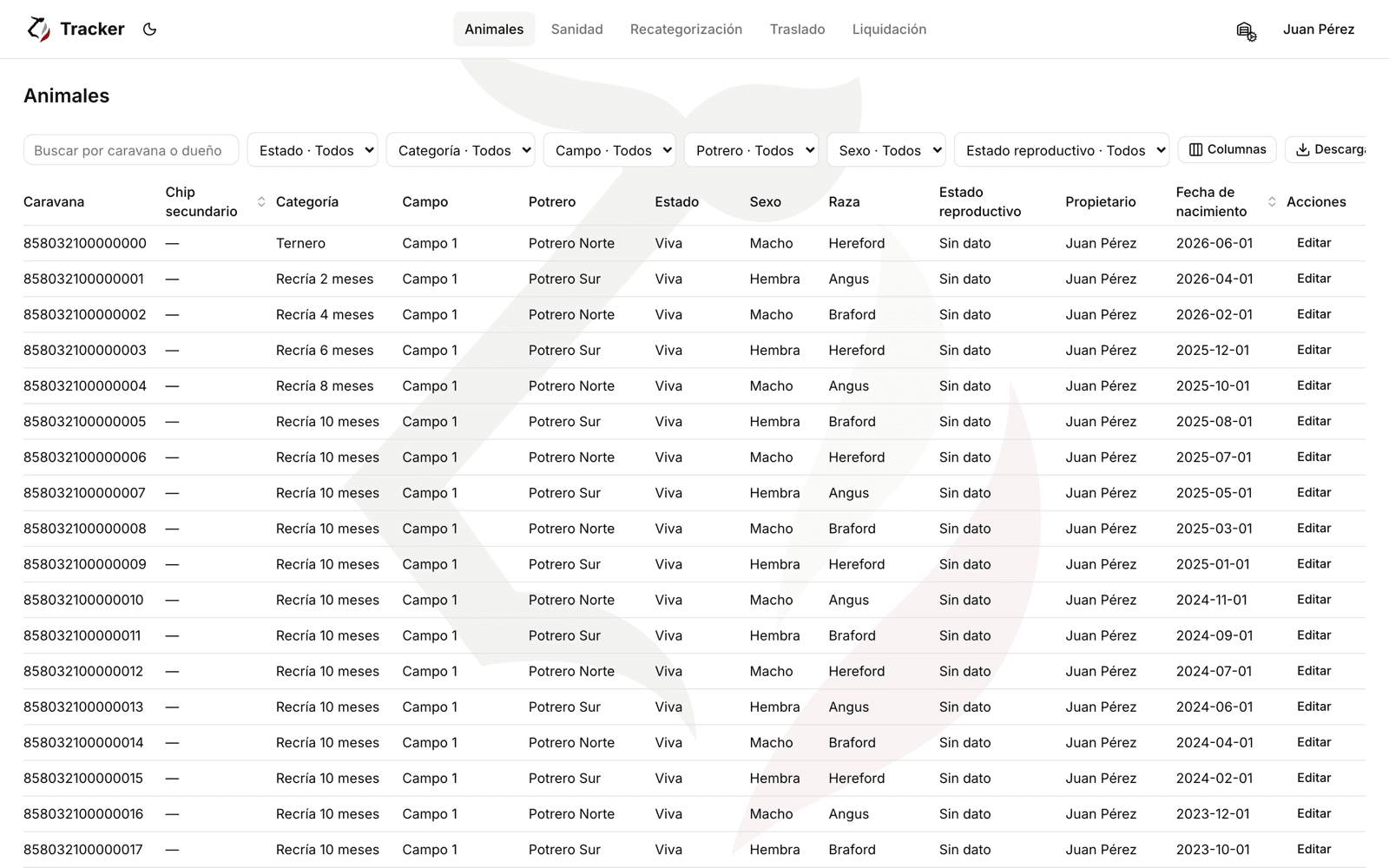
Task: Toggle dark mode with the moon icon
Action: coord(149,30)
